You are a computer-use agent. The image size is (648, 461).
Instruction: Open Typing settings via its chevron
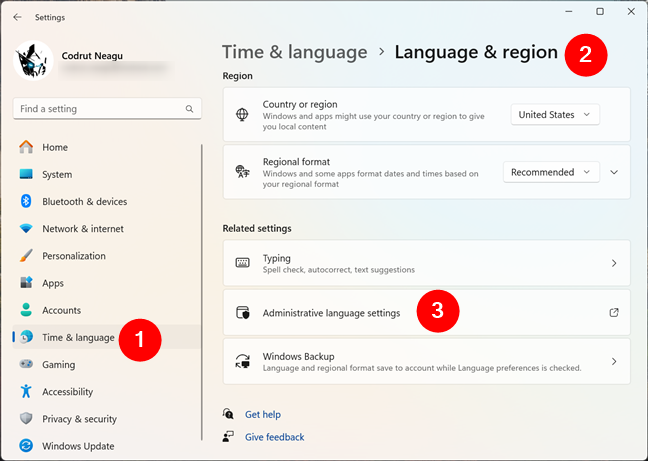(x=614, y=263)
